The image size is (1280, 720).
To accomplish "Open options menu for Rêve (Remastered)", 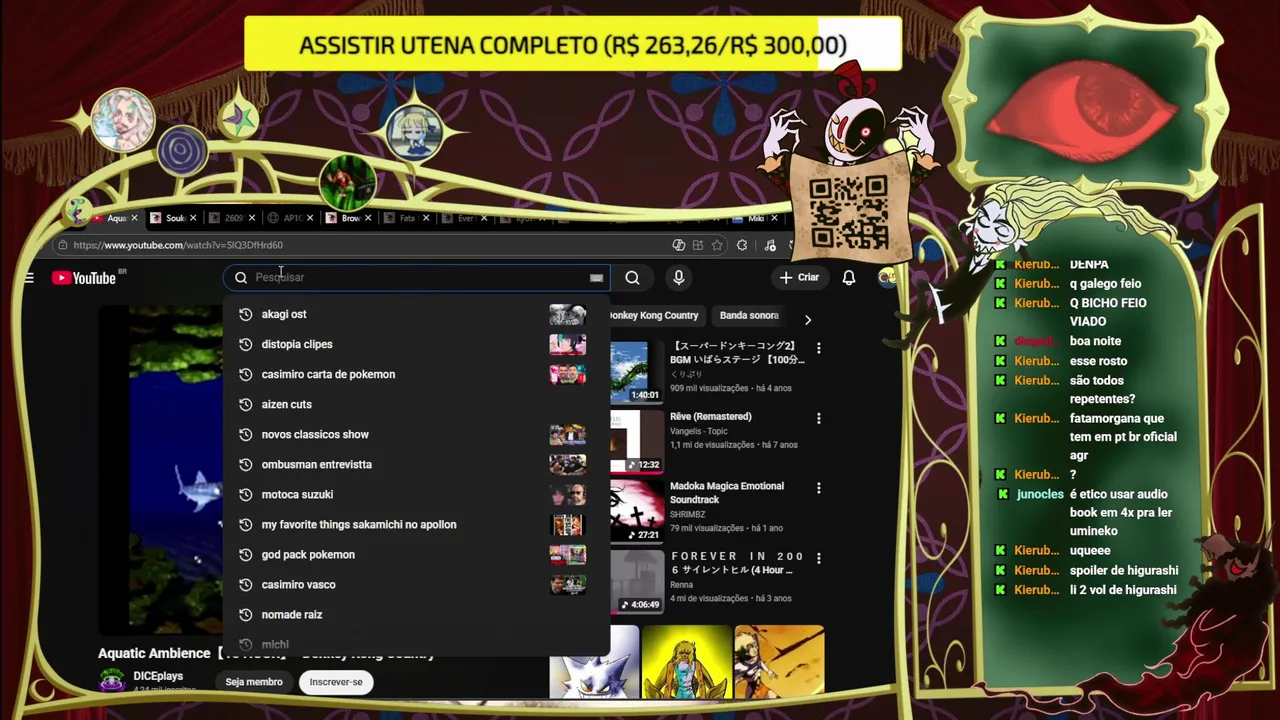I will pyautogui.click(x=818, y=418).
